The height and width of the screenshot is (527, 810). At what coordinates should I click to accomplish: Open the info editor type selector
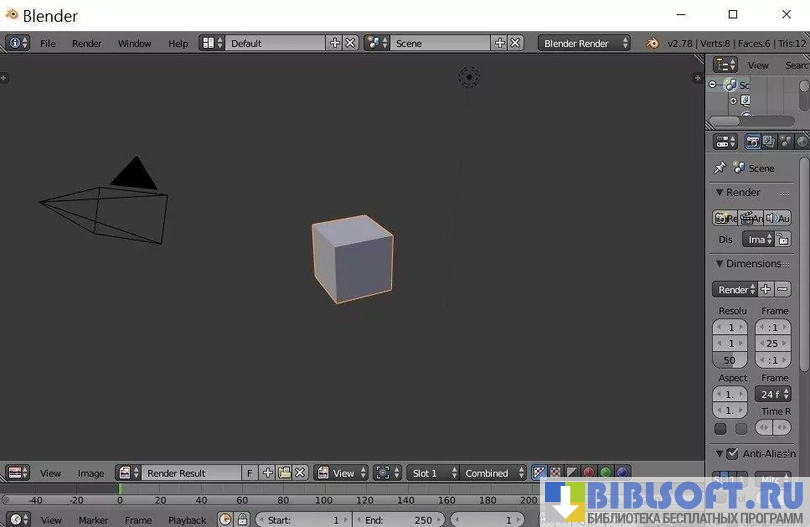[17, 43]
